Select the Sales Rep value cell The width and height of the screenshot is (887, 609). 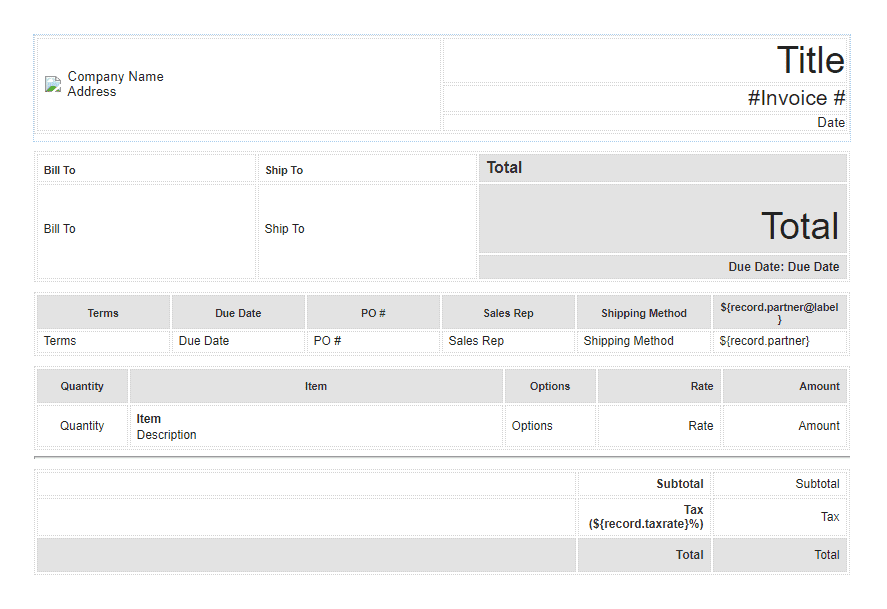[x=508, y=341]
